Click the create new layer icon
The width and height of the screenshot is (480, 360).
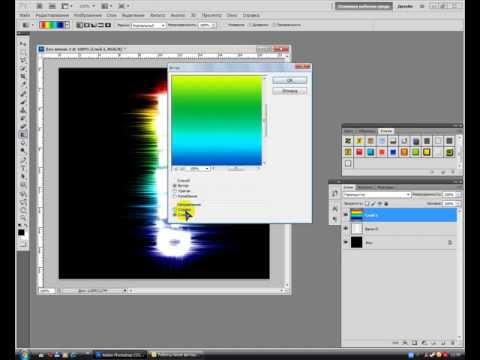pyautogui.click(x=443, y=343)
